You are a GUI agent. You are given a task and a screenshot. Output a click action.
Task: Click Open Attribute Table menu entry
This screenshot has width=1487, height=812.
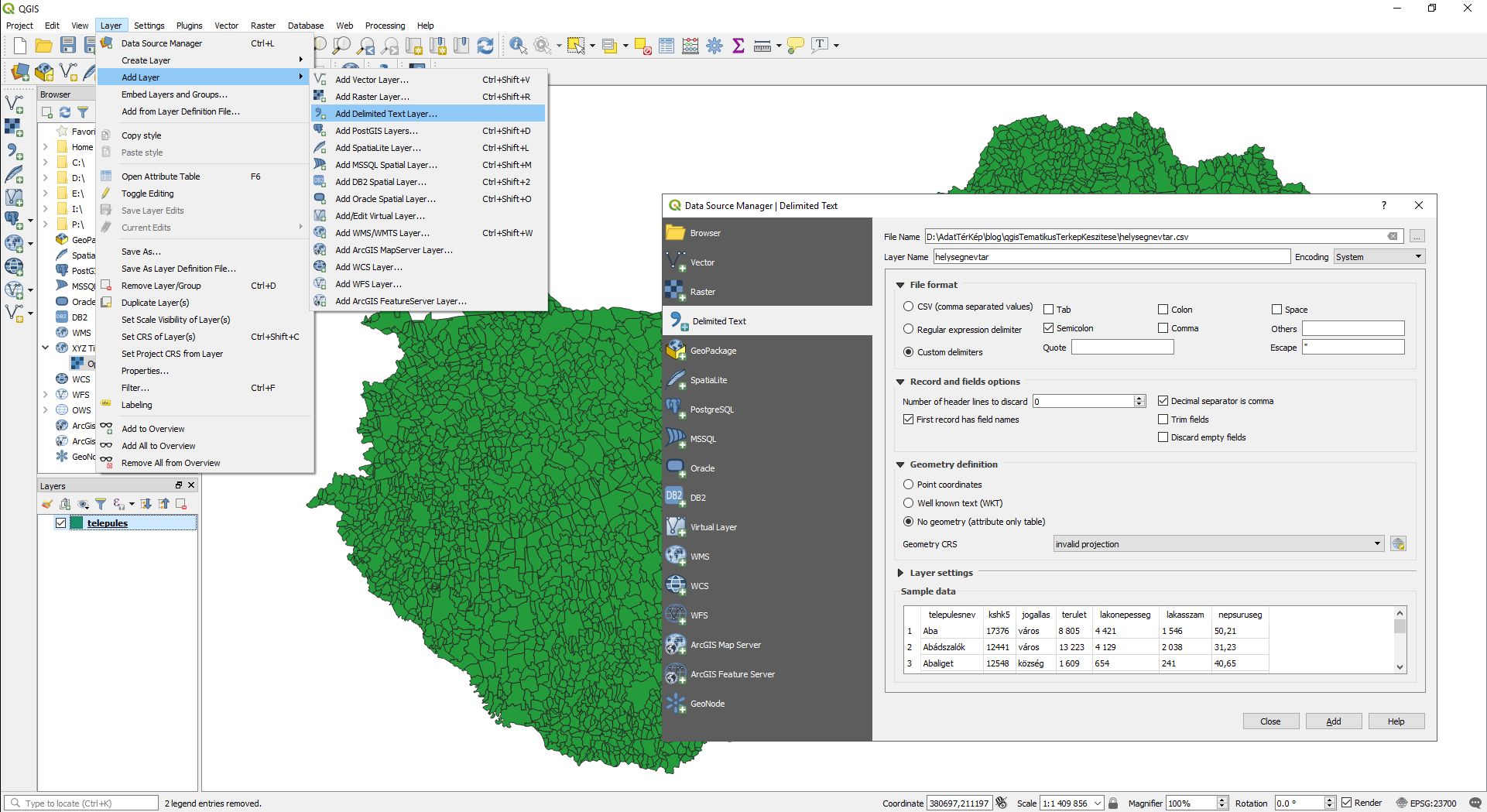tap(203, 176)
